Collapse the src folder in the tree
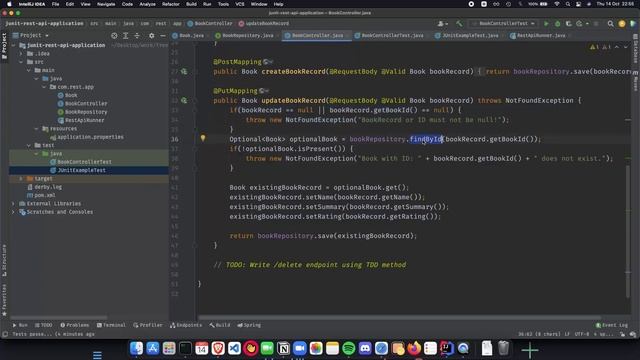 pos(21,62)
